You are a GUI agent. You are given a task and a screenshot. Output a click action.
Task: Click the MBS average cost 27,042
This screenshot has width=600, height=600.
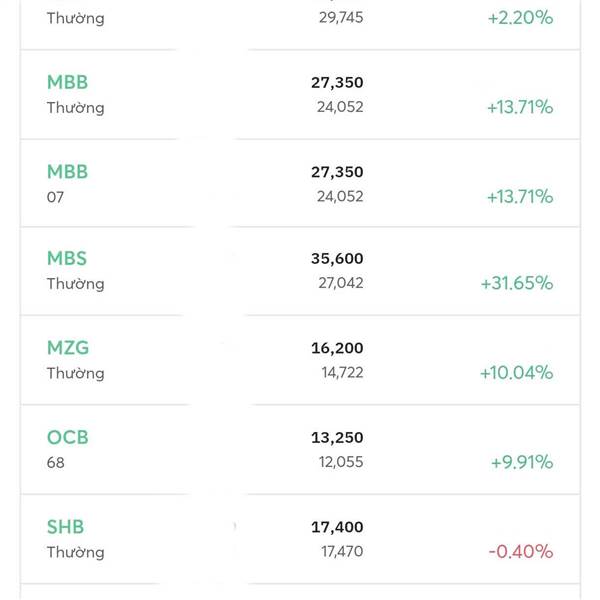pos(341,283)
